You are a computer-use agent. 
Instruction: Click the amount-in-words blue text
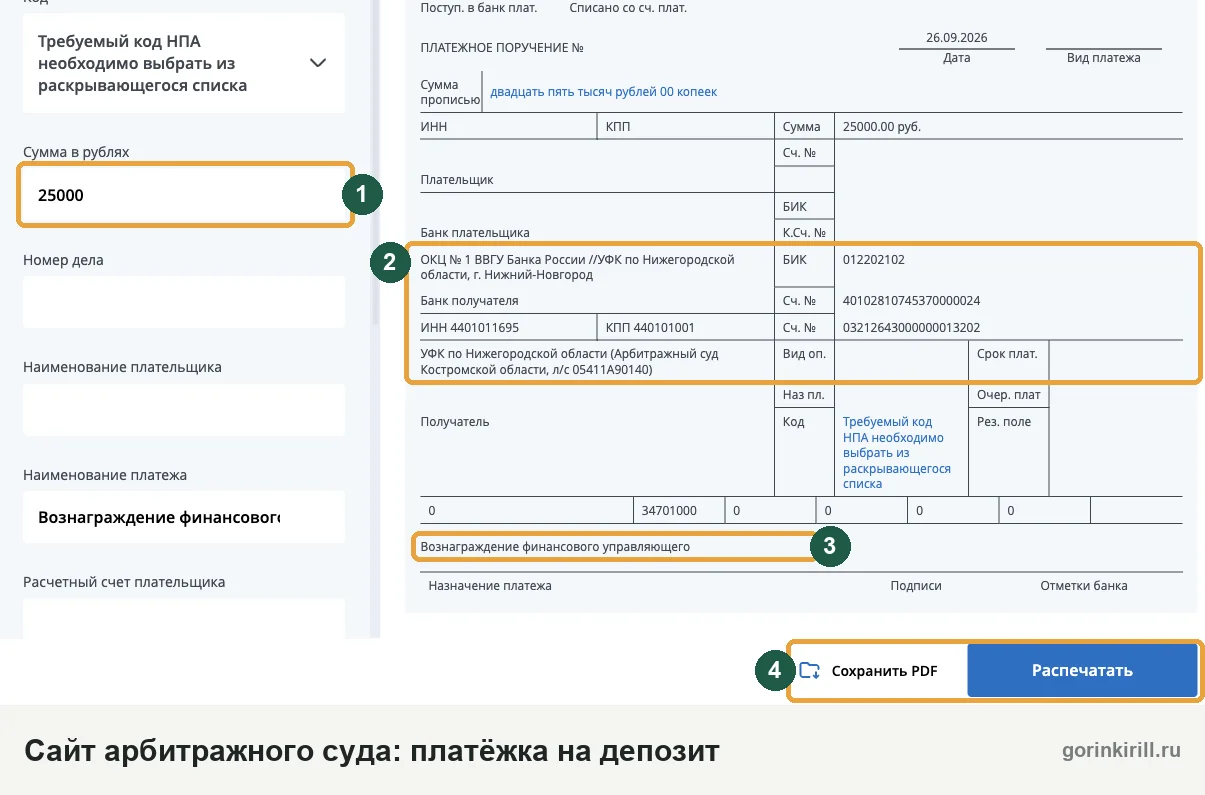pyautogui.click(x=603, y=92)
